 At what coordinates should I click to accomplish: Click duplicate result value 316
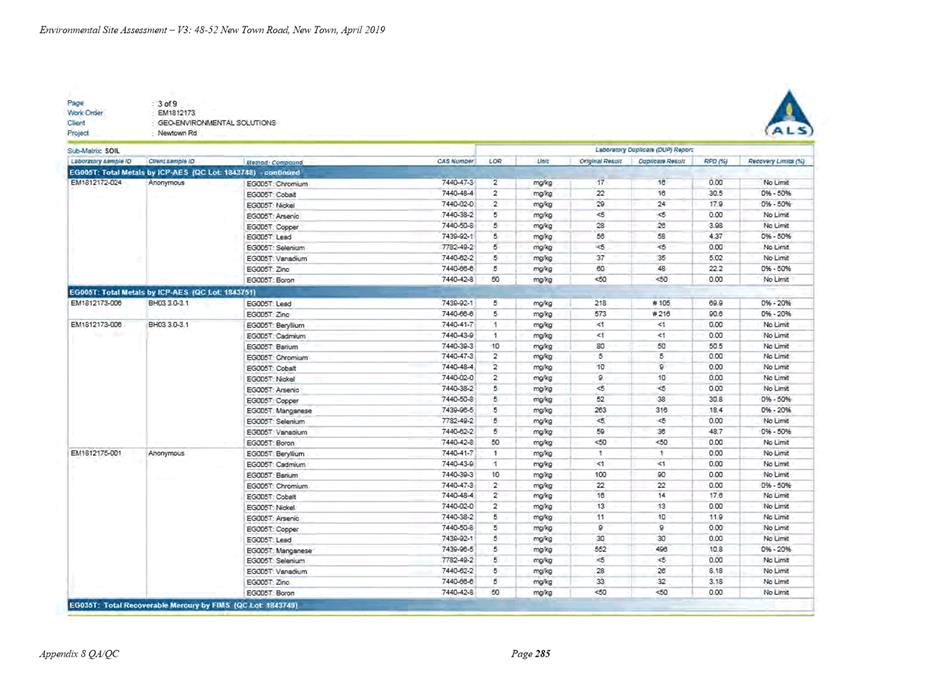pyautogui.click(x=661, y=410)
